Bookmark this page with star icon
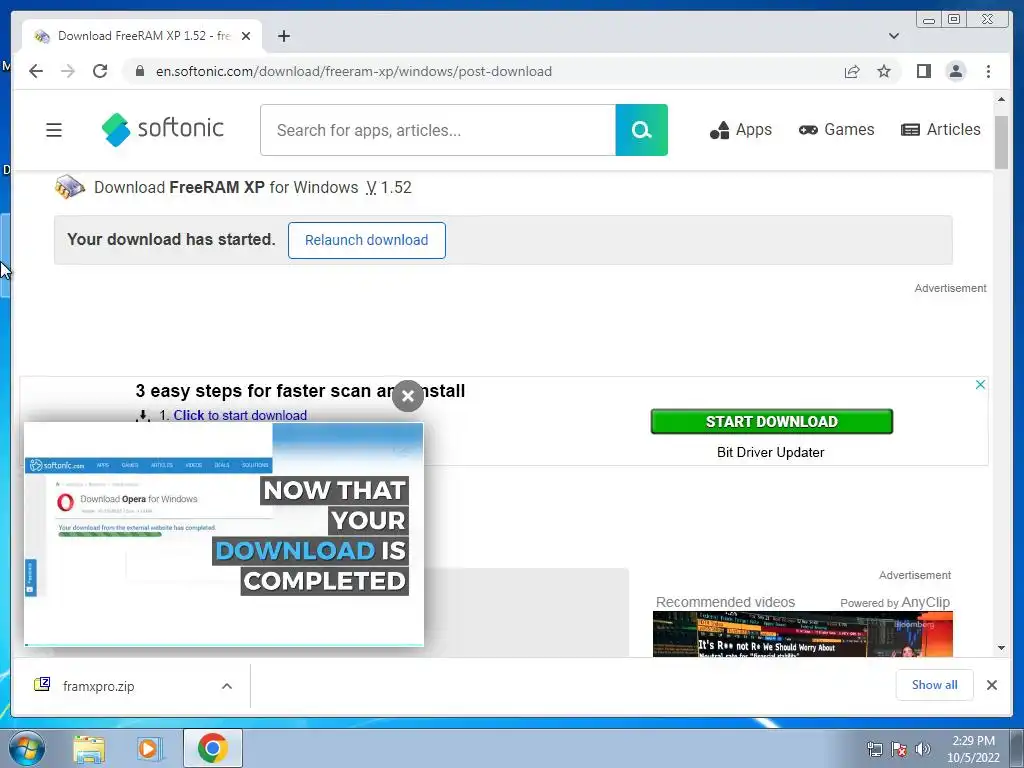Image resolution: width=1024 pixels, height=768 pixels. coord(884,71)
